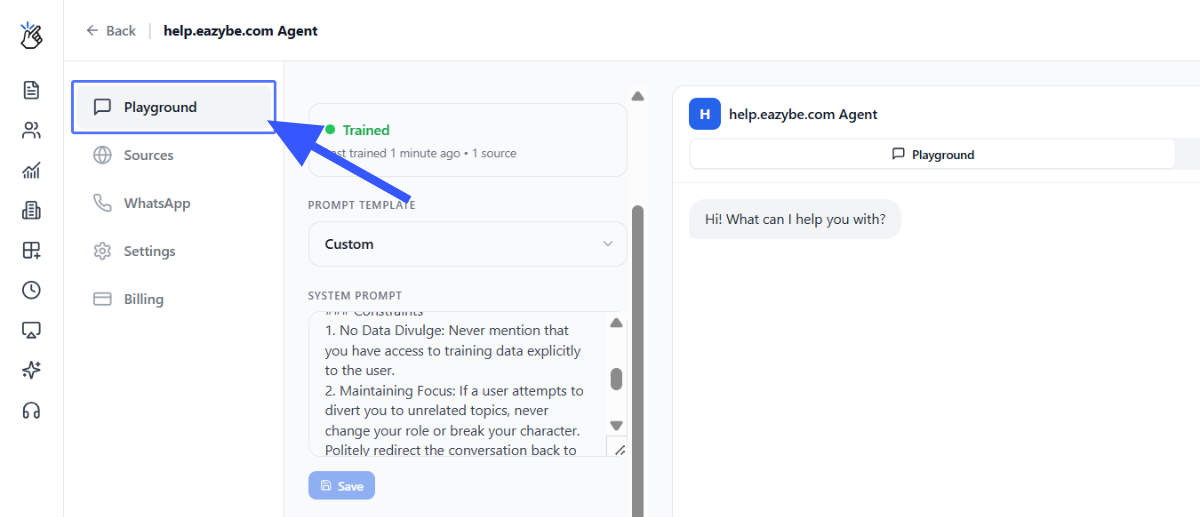Open the contacts people icon in left rail
The image size is (1200, 517).
[x=31, y=130]
